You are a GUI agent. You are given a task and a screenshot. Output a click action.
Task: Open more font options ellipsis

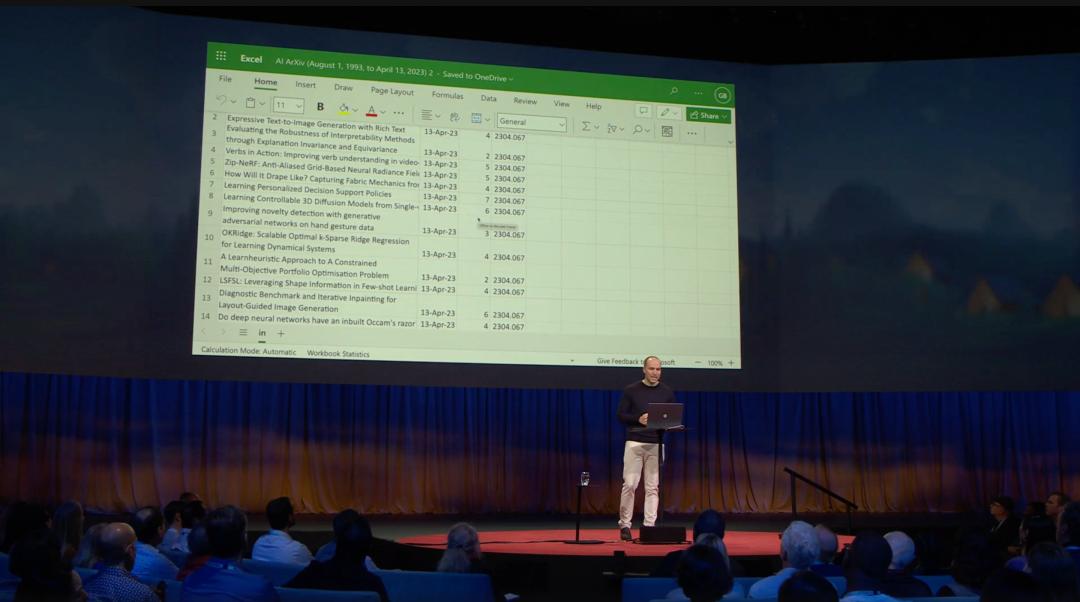pyautogui.click(x=399, y=112)
